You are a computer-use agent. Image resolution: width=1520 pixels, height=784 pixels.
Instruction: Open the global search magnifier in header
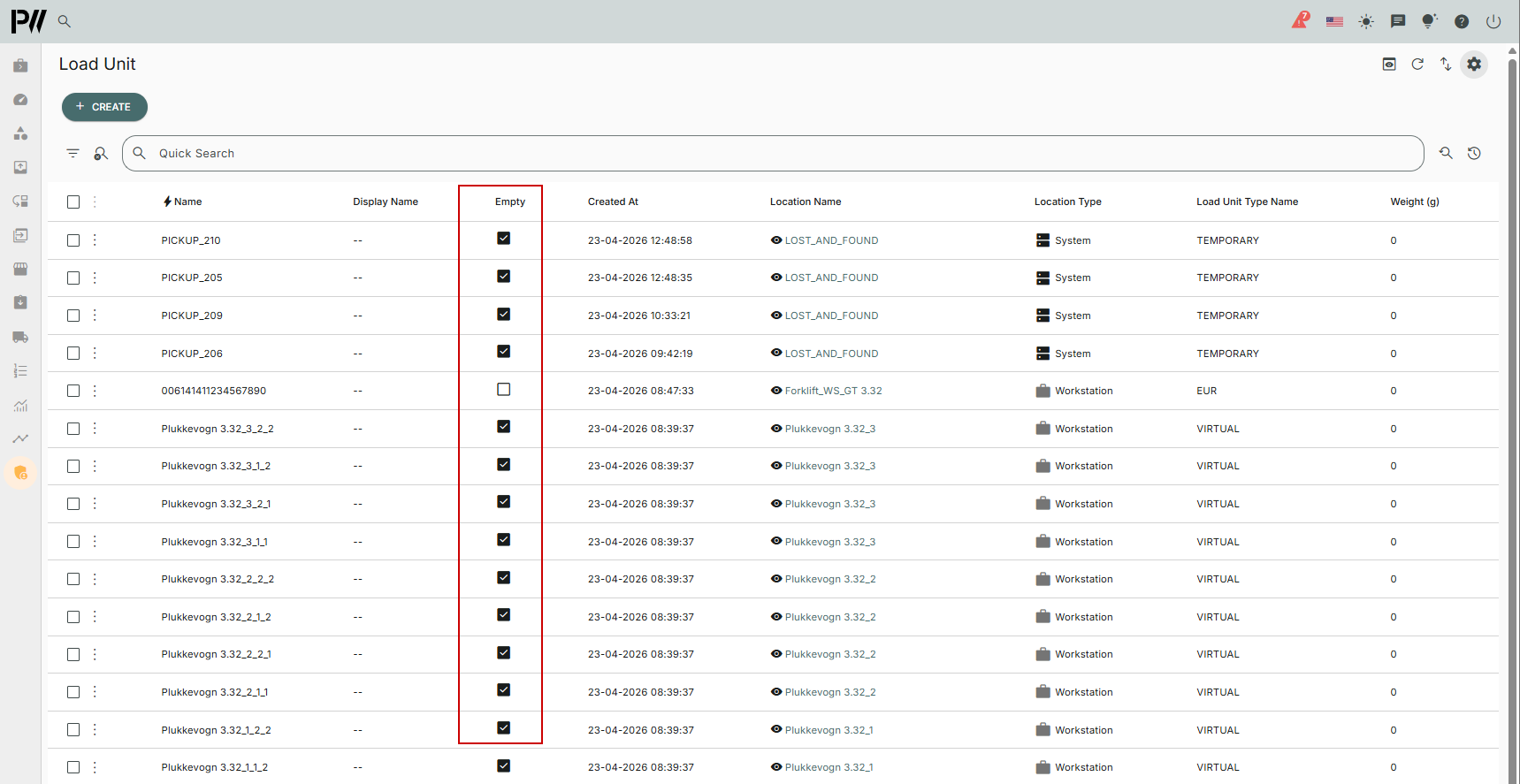[x=65, y=21]
